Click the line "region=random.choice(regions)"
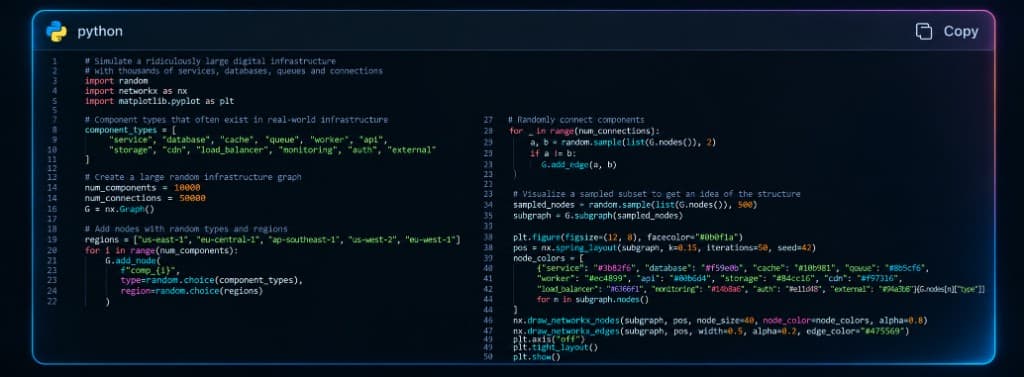Screen dimensions: 1024x377 pos(191,291)
